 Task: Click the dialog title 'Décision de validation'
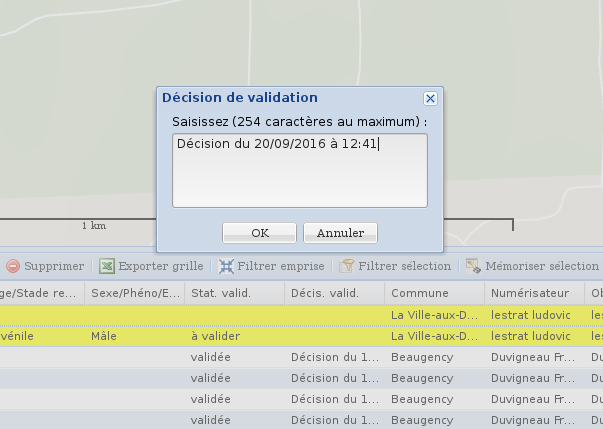pos(240,98)
